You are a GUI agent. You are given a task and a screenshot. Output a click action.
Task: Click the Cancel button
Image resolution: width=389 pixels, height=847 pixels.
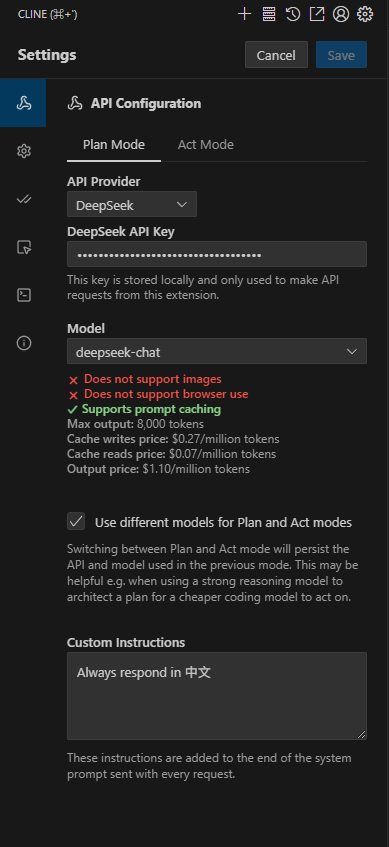276,55
